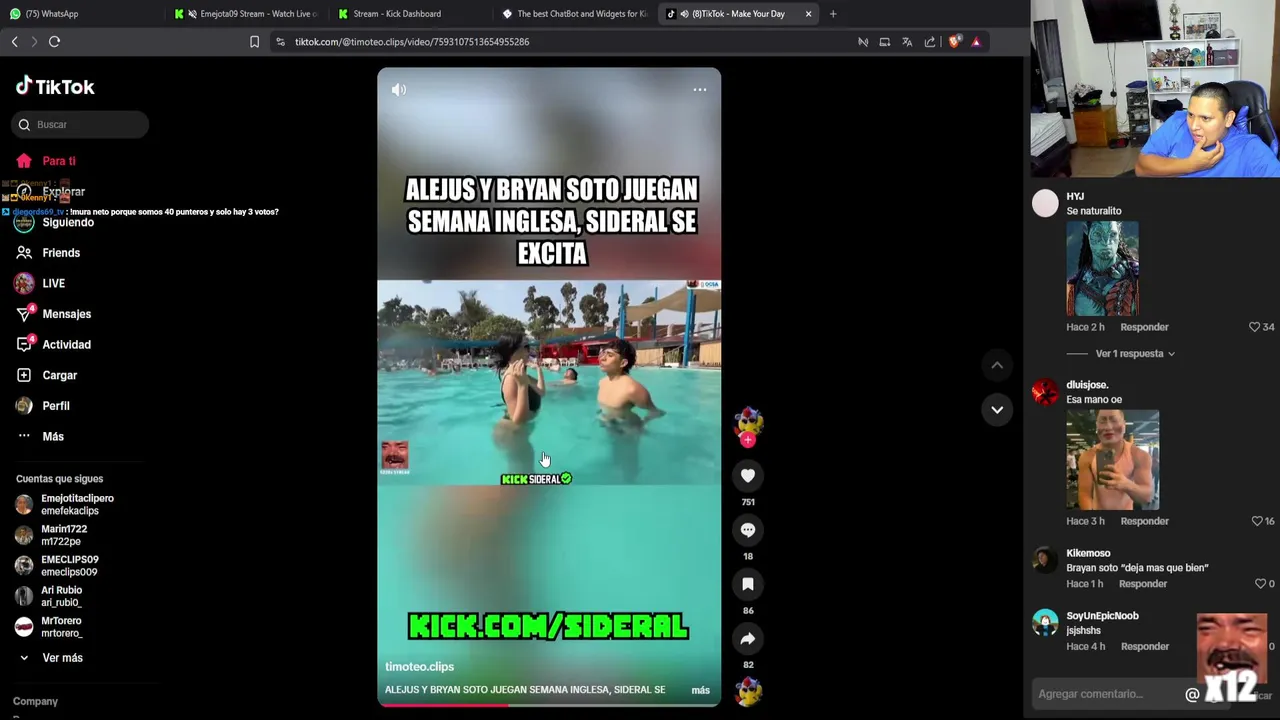Close the TikTok browser tab

point(808,14)
